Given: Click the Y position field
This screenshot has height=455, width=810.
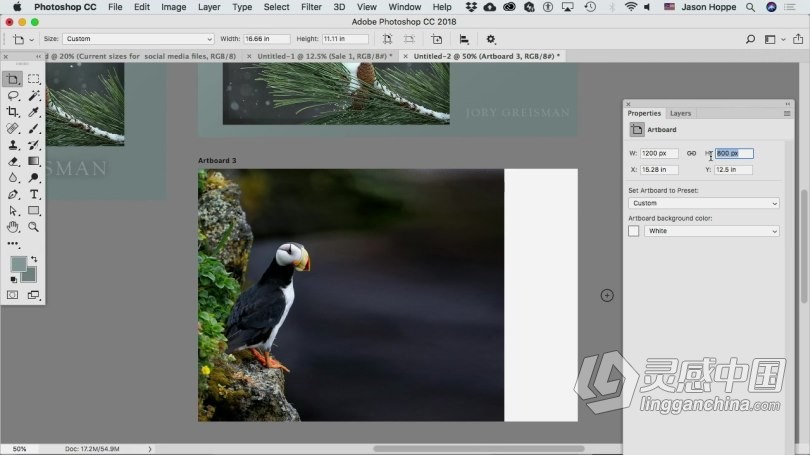Looking at the screenshot, I should [x=734, y=169].
